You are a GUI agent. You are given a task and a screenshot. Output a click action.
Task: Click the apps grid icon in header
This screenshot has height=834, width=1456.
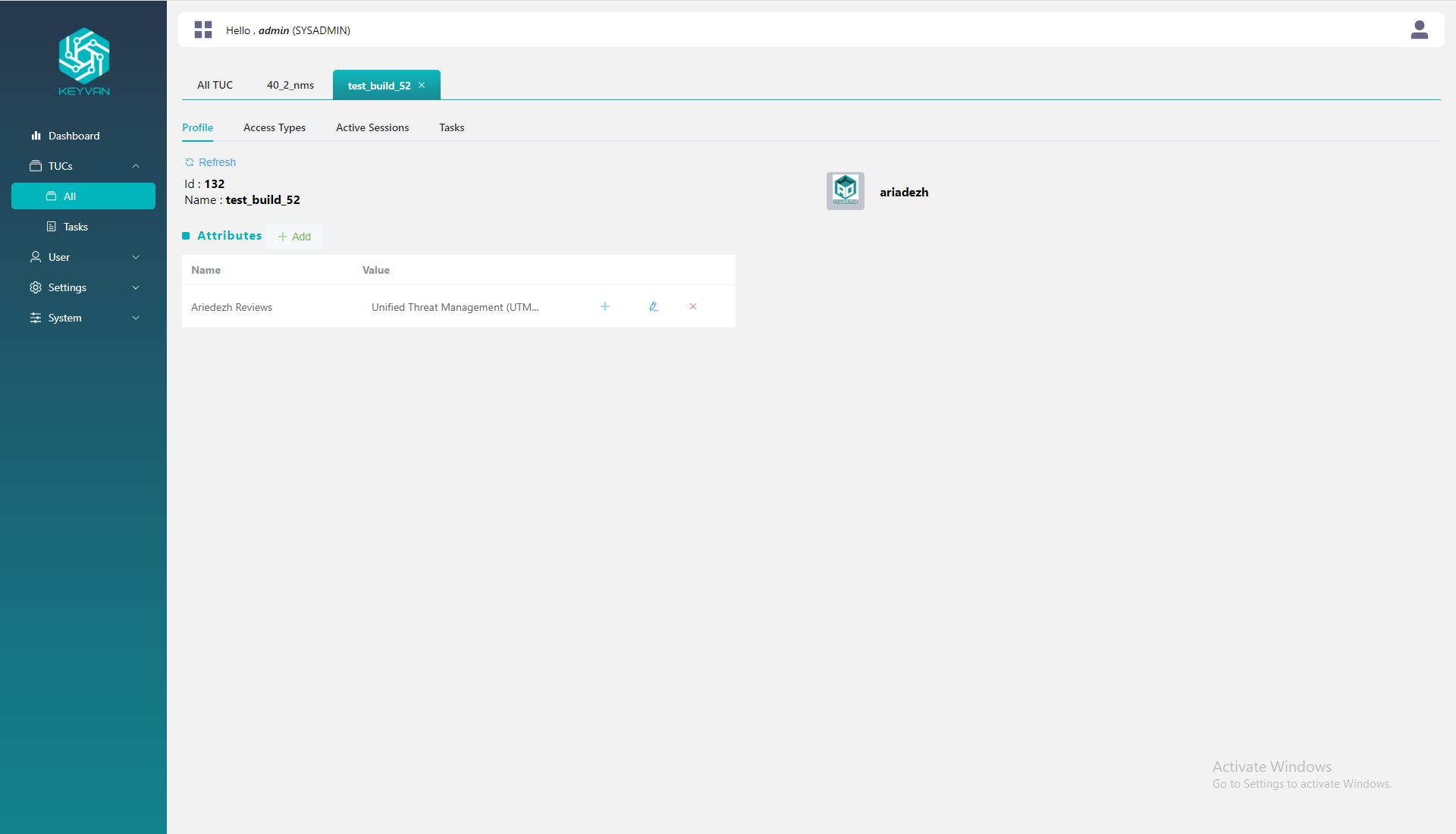click(x=202, y=30)
